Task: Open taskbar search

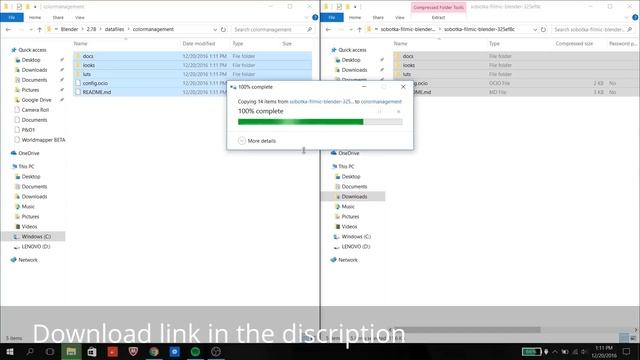Action: (30, 351)
